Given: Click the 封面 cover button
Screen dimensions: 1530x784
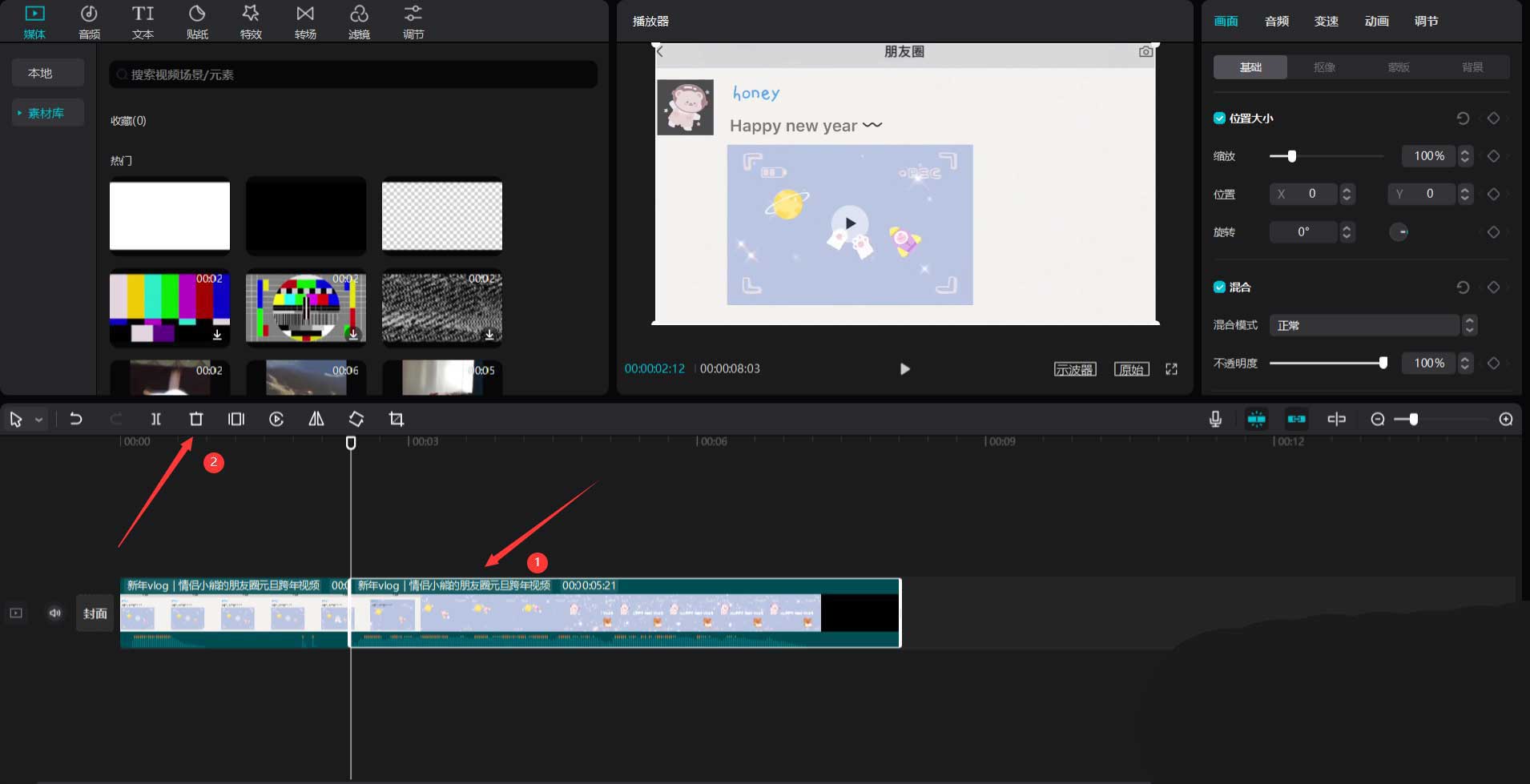Looking at the screenshot, I should [95, 613].
